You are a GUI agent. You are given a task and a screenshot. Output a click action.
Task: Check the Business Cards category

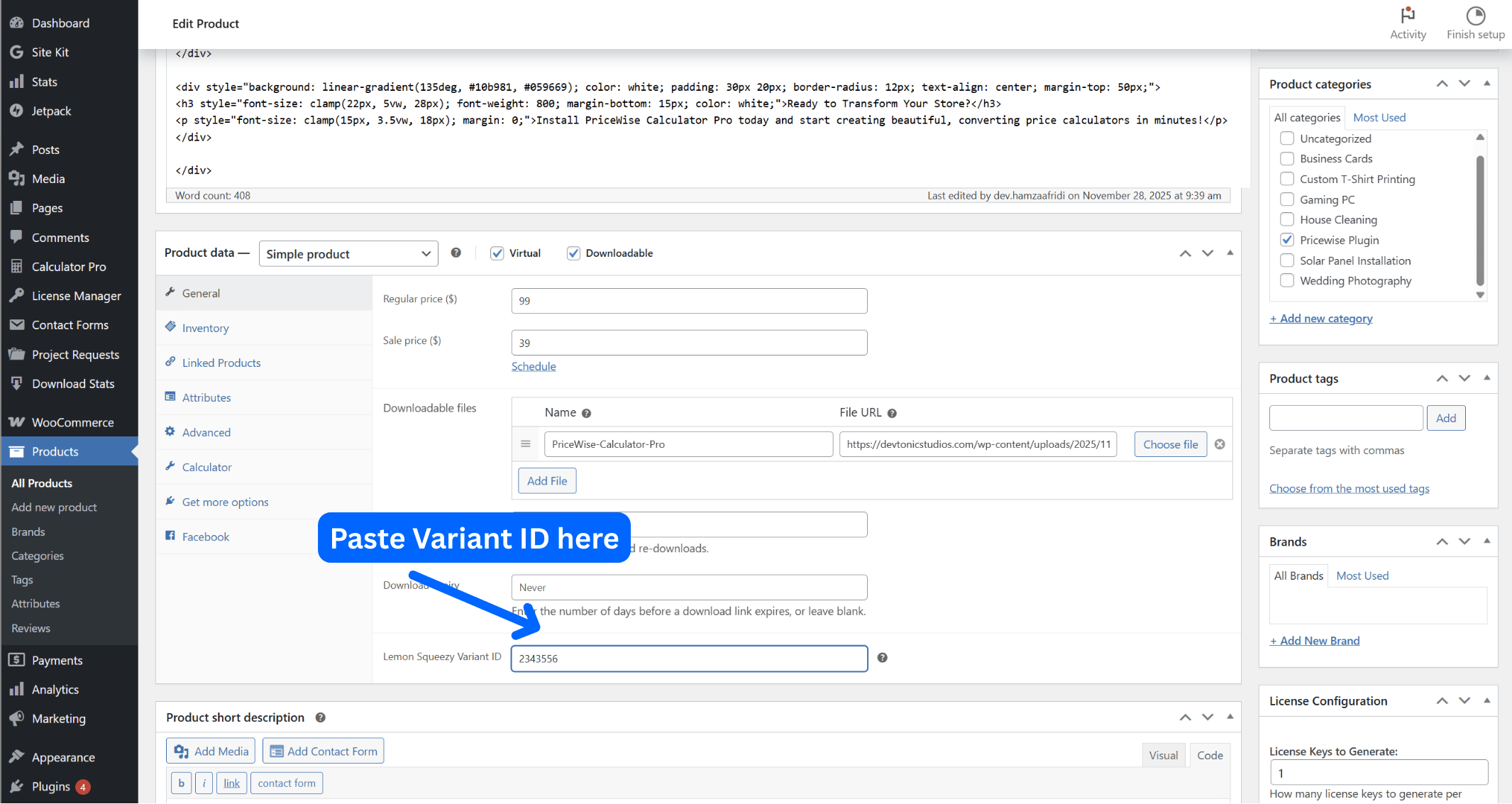click(x=1287, y=158)
